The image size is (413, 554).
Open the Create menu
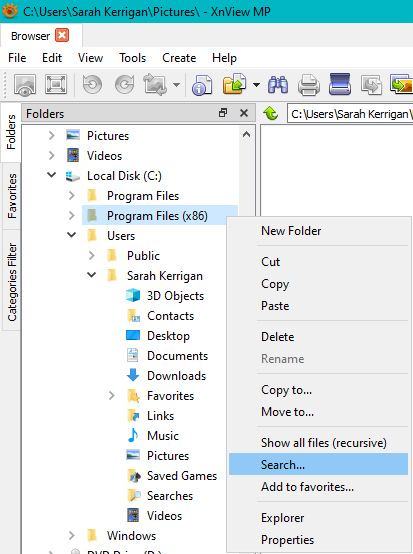[x=179, y=58]
